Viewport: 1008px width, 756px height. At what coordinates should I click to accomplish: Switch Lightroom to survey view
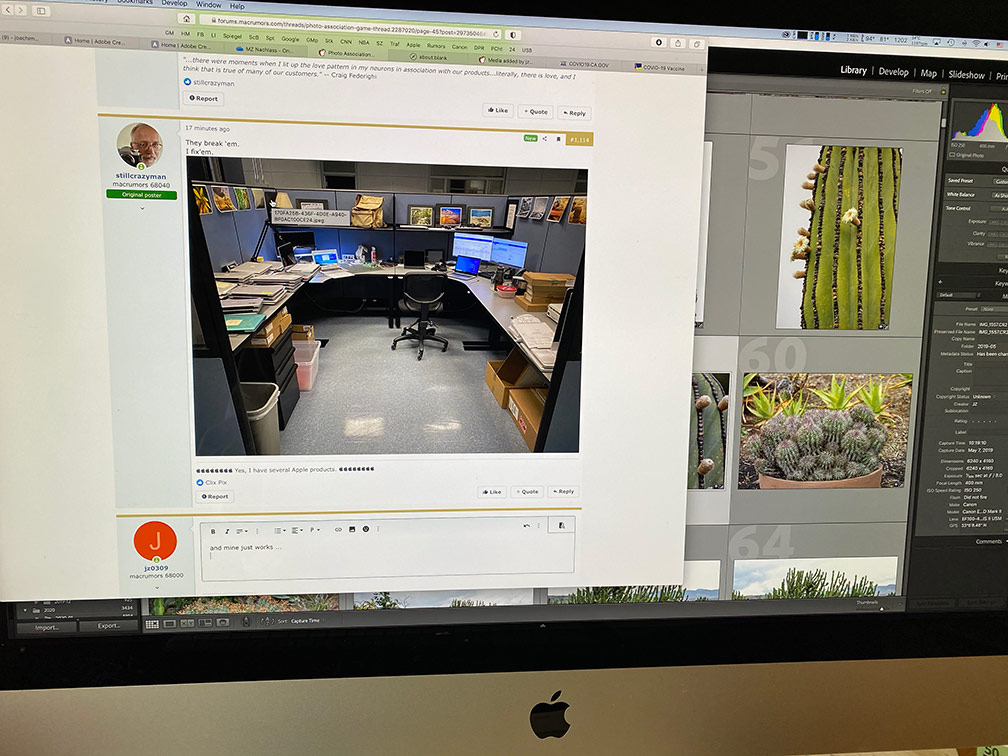[205, 623]
